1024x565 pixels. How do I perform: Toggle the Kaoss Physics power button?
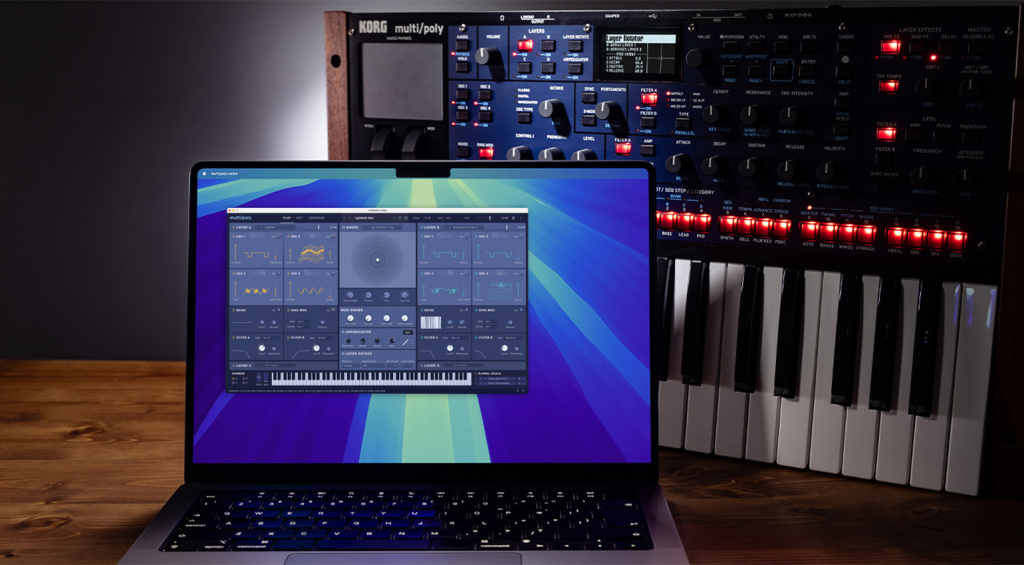coord(343,227)
